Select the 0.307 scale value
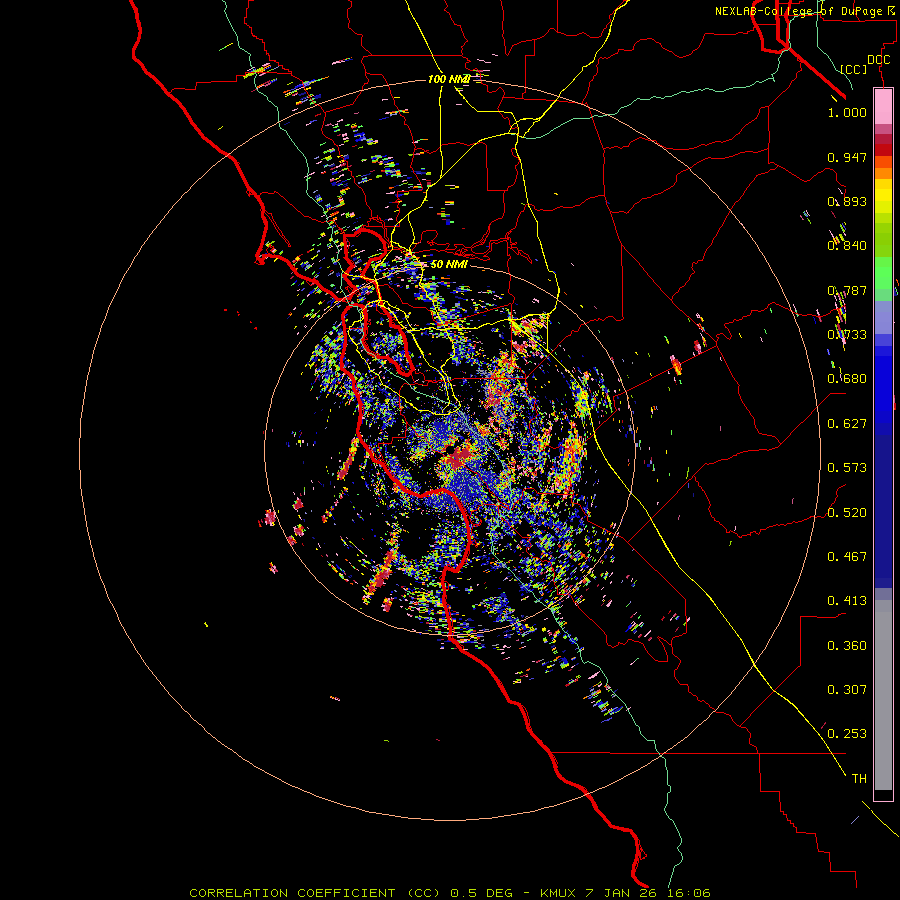900x900 pixels. click(847, 690)
